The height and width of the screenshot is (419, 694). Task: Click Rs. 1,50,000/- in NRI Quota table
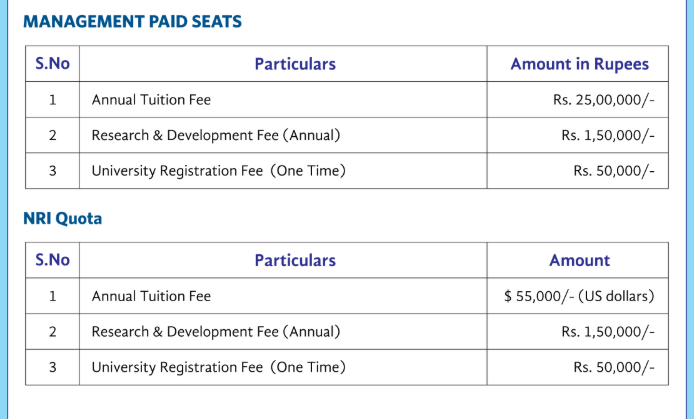[x=608, y=331]
